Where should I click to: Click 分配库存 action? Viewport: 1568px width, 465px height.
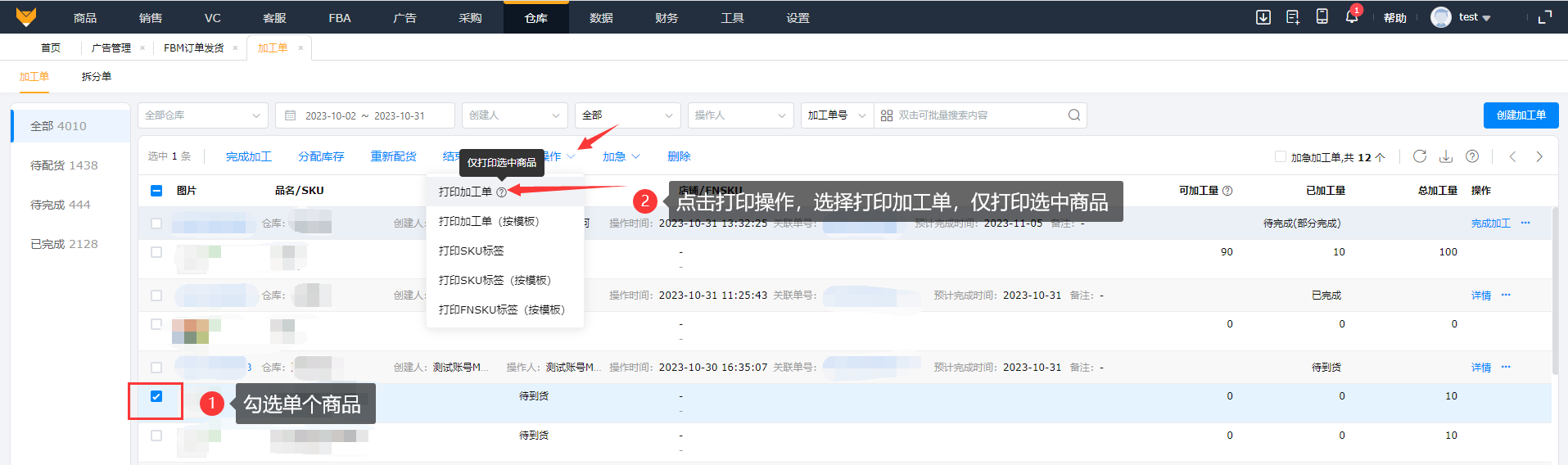pos(321,156)
